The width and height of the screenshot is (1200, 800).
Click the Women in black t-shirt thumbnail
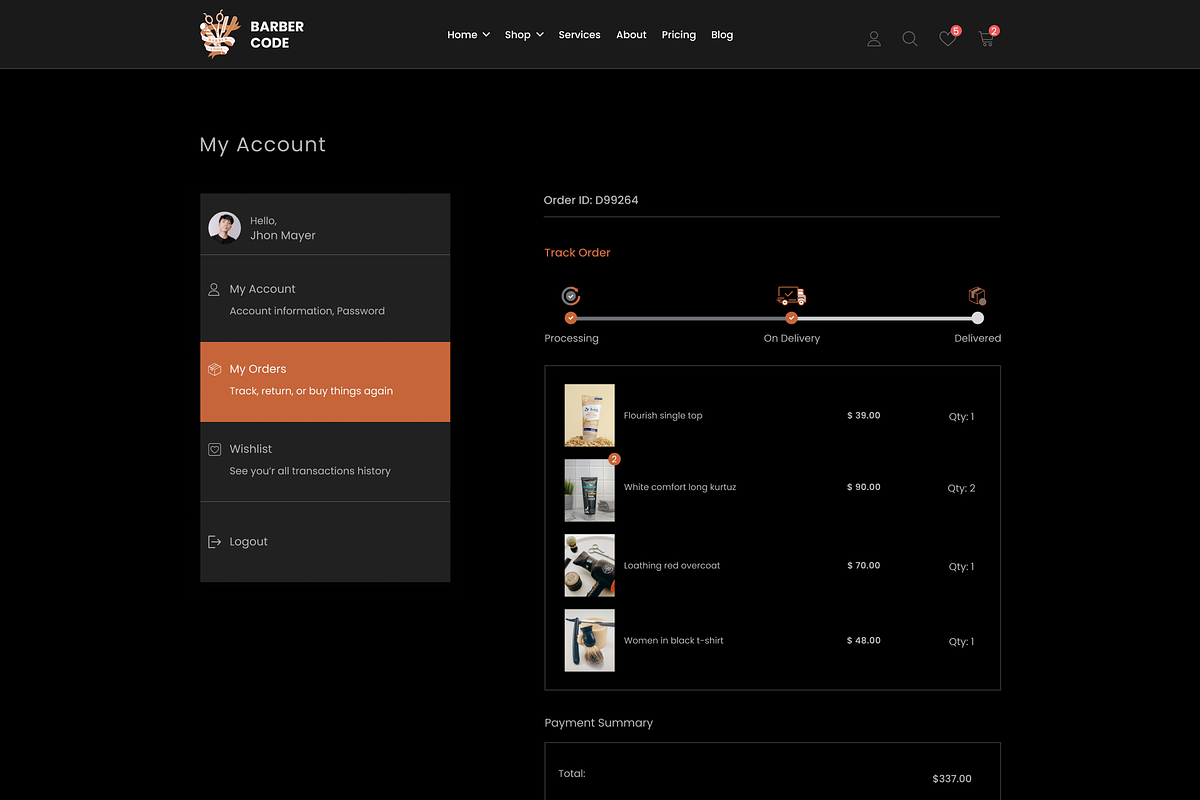point(589,640)
